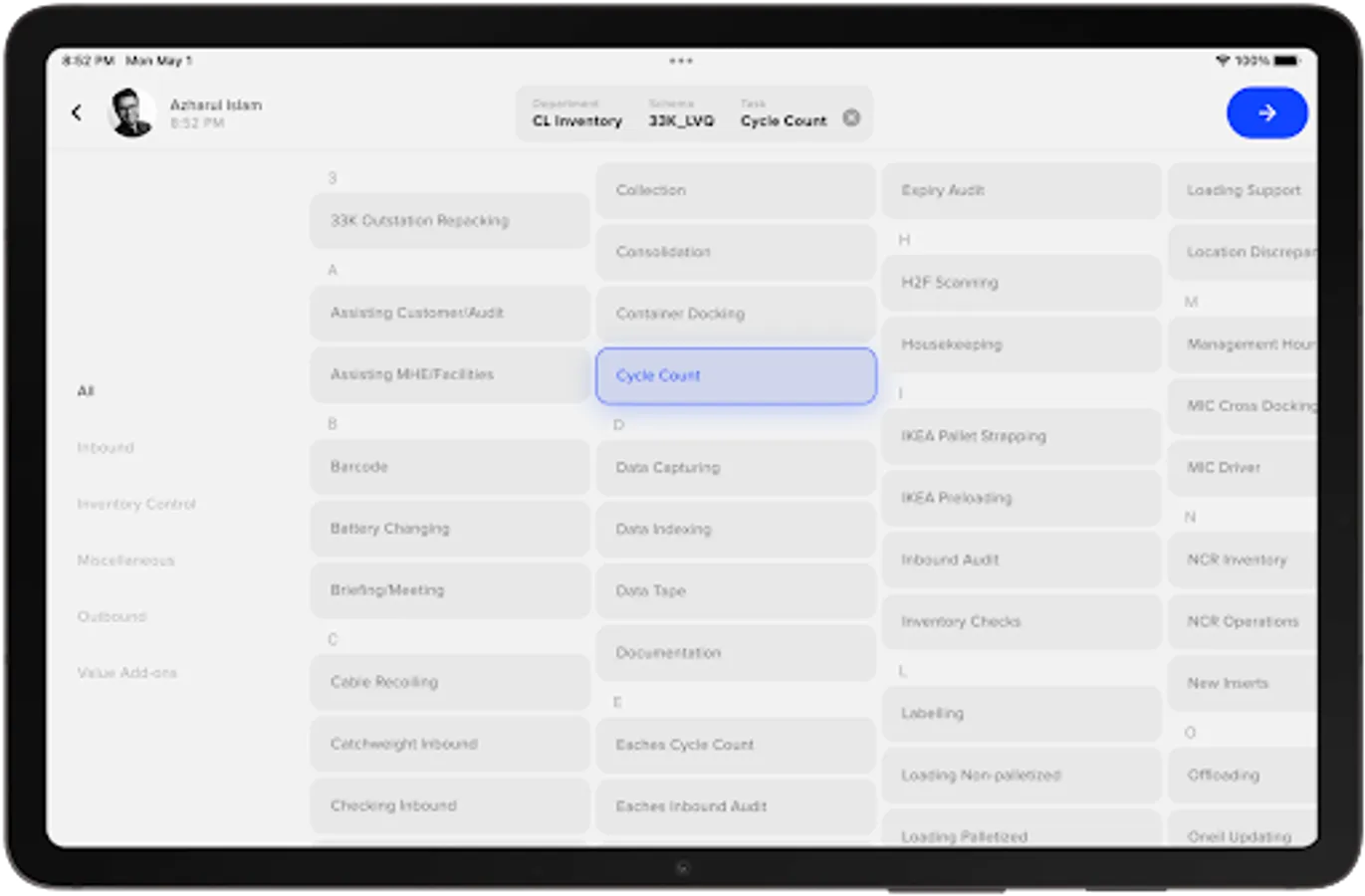This screenshot has width=1365, height=896.
Task: Tap the Wi-Fi icon in status bar
Action: pos(1222,61)
